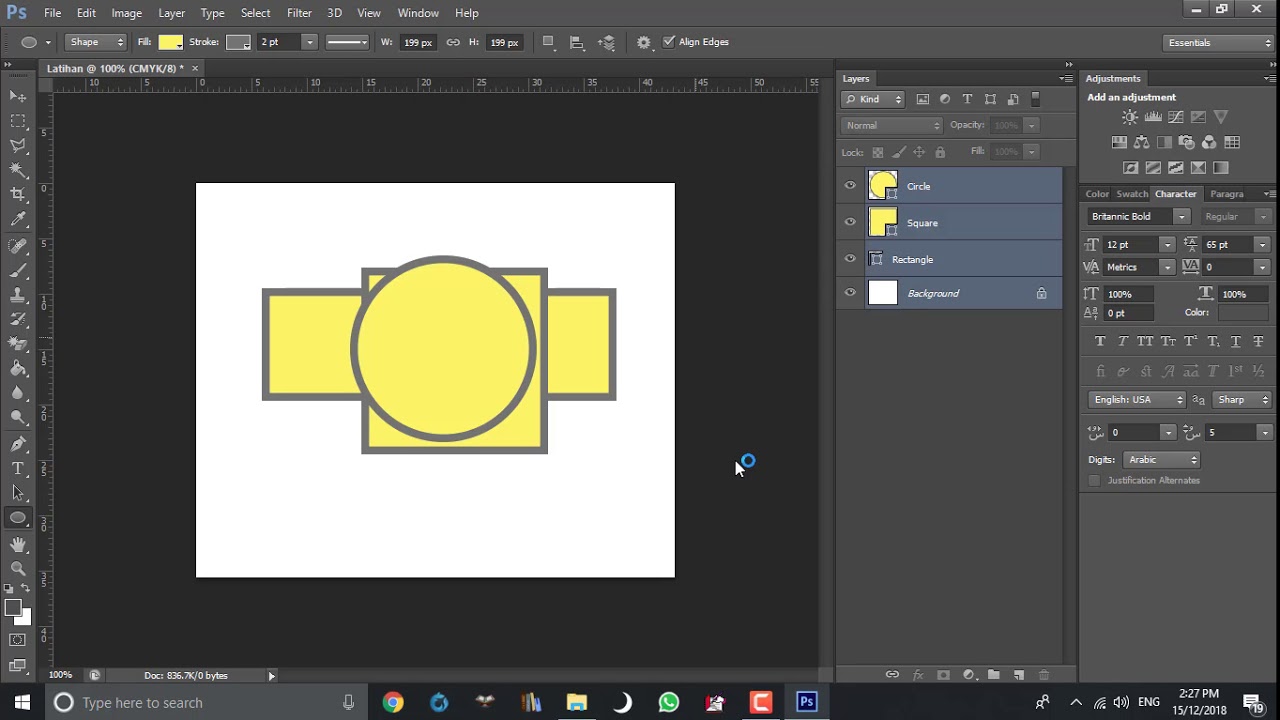Open WhatsApp from the taskbar
The height and width of the screenshot is (720, 1280).
(x=668, y=702)
